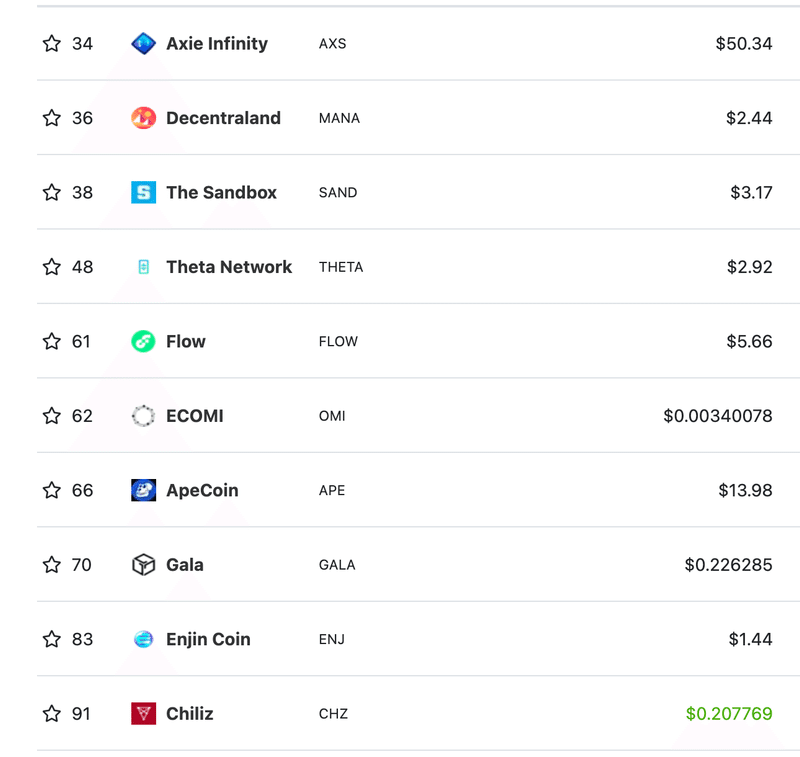Click the Gala price $0.226285
Viewport: 800px width, 757px height.
point(728,565)
